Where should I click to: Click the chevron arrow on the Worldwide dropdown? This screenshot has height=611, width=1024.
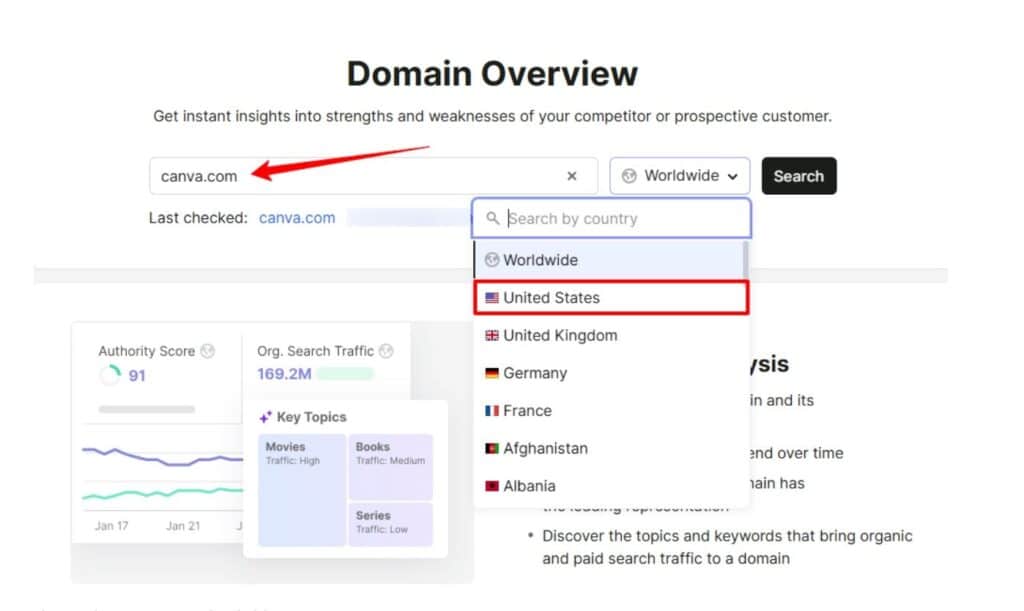point(733,176)
